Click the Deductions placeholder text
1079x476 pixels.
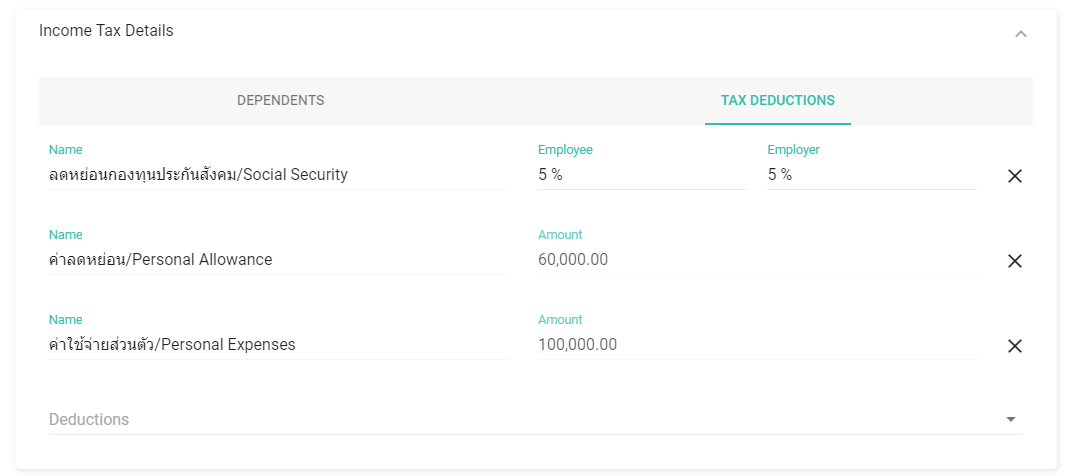coord(89,420)
